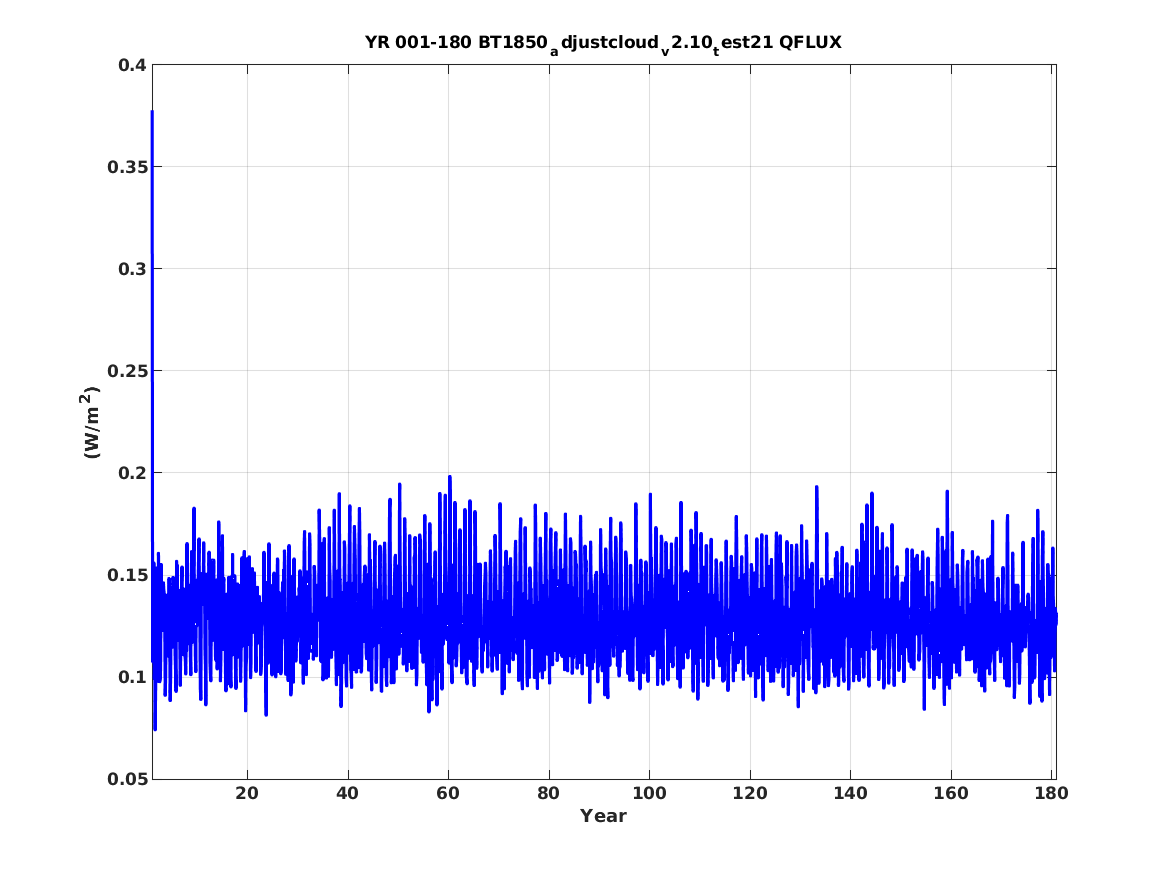Click the y-axis tick label '0.1'
The height and width of the screenshot is (875, 1167).
132,677
